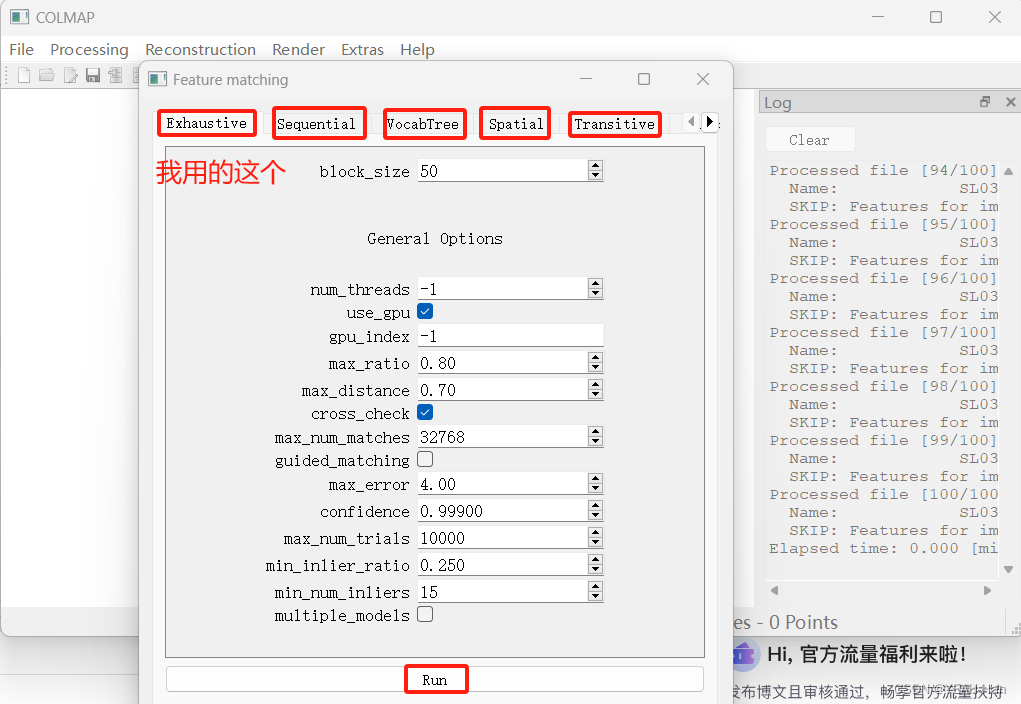Increase confidence with the up arrow
The width and height of the screenshot is (1021, 704).
[x=595, y=505]
